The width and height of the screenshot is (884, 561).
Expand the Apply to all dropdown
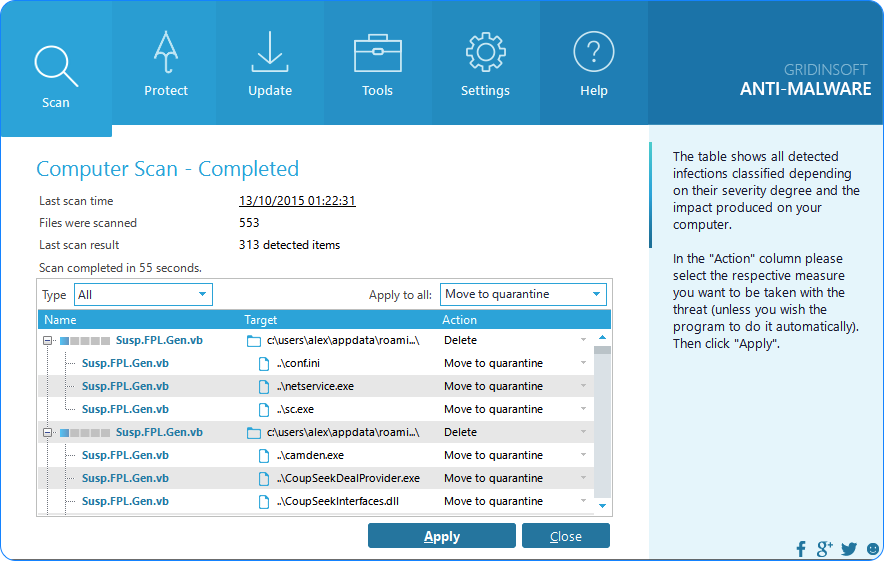pyautogui.click(x=523, y=294)
